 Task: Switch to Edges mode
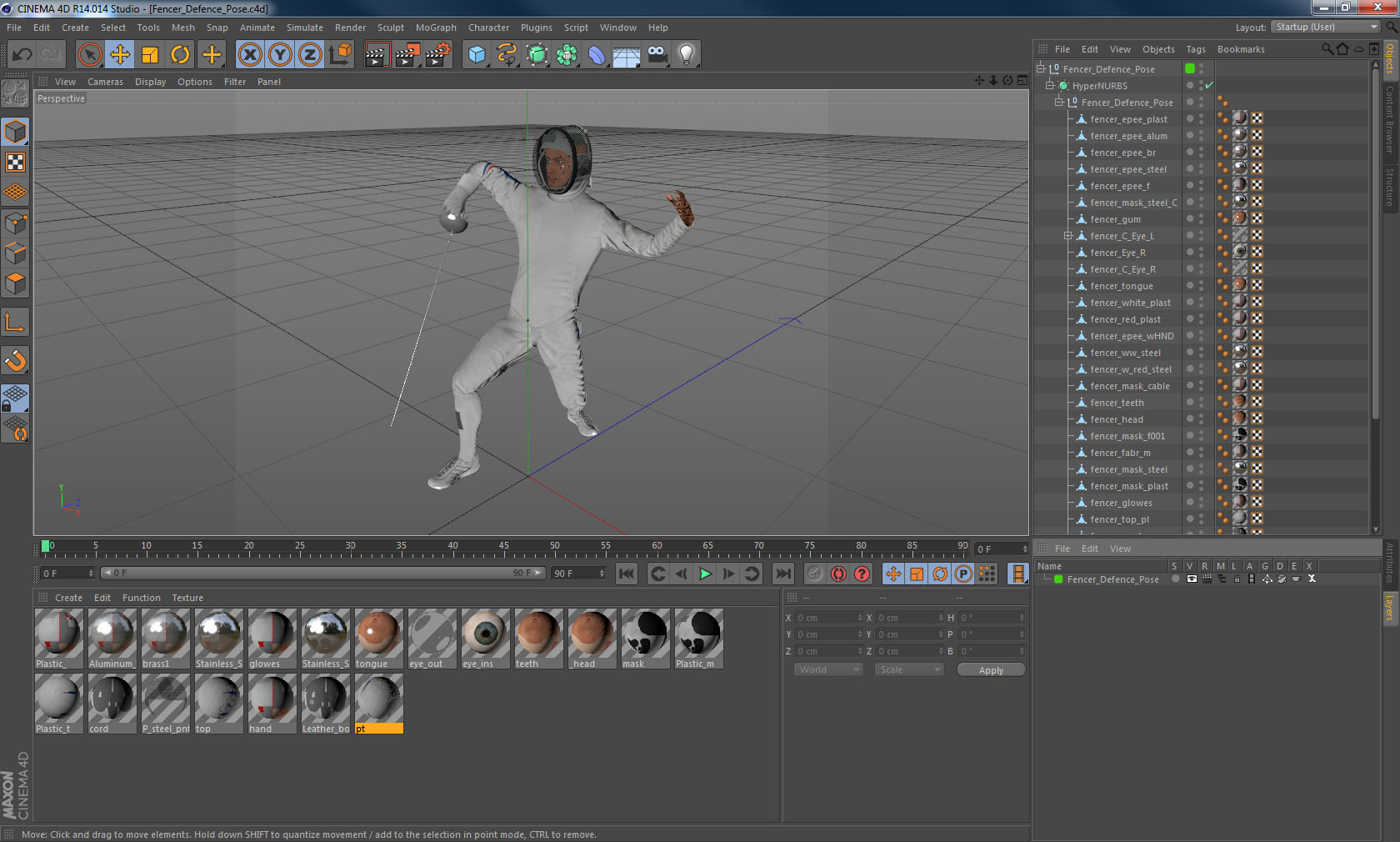pos(16,253)
